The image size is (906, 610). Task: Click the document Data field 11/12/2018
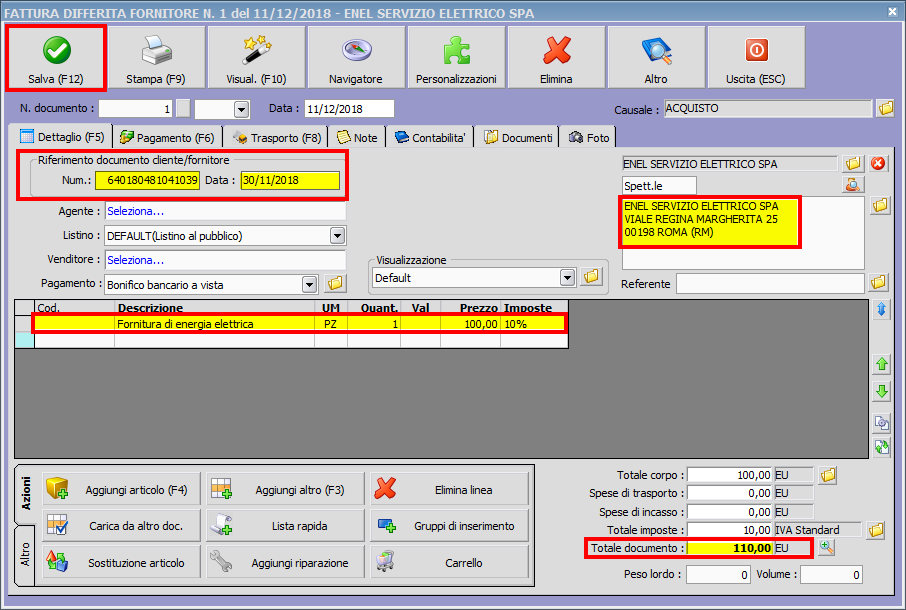(x=350, y=109)
